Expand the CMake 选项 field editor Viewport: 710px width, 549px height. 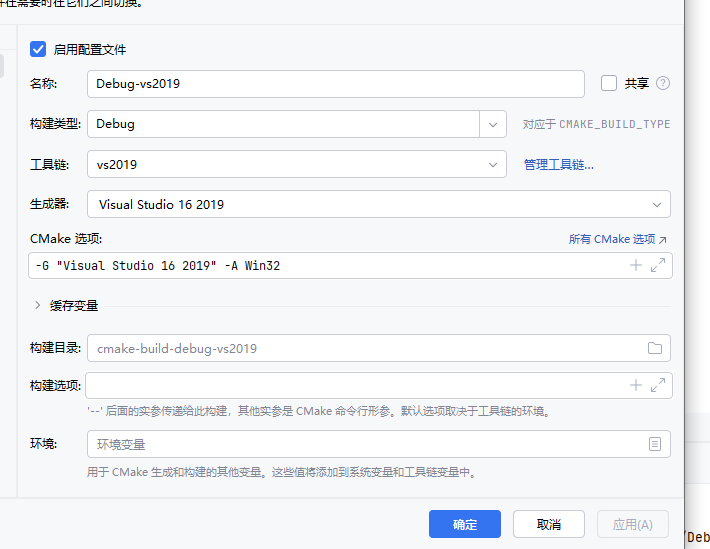coord(657,265)
